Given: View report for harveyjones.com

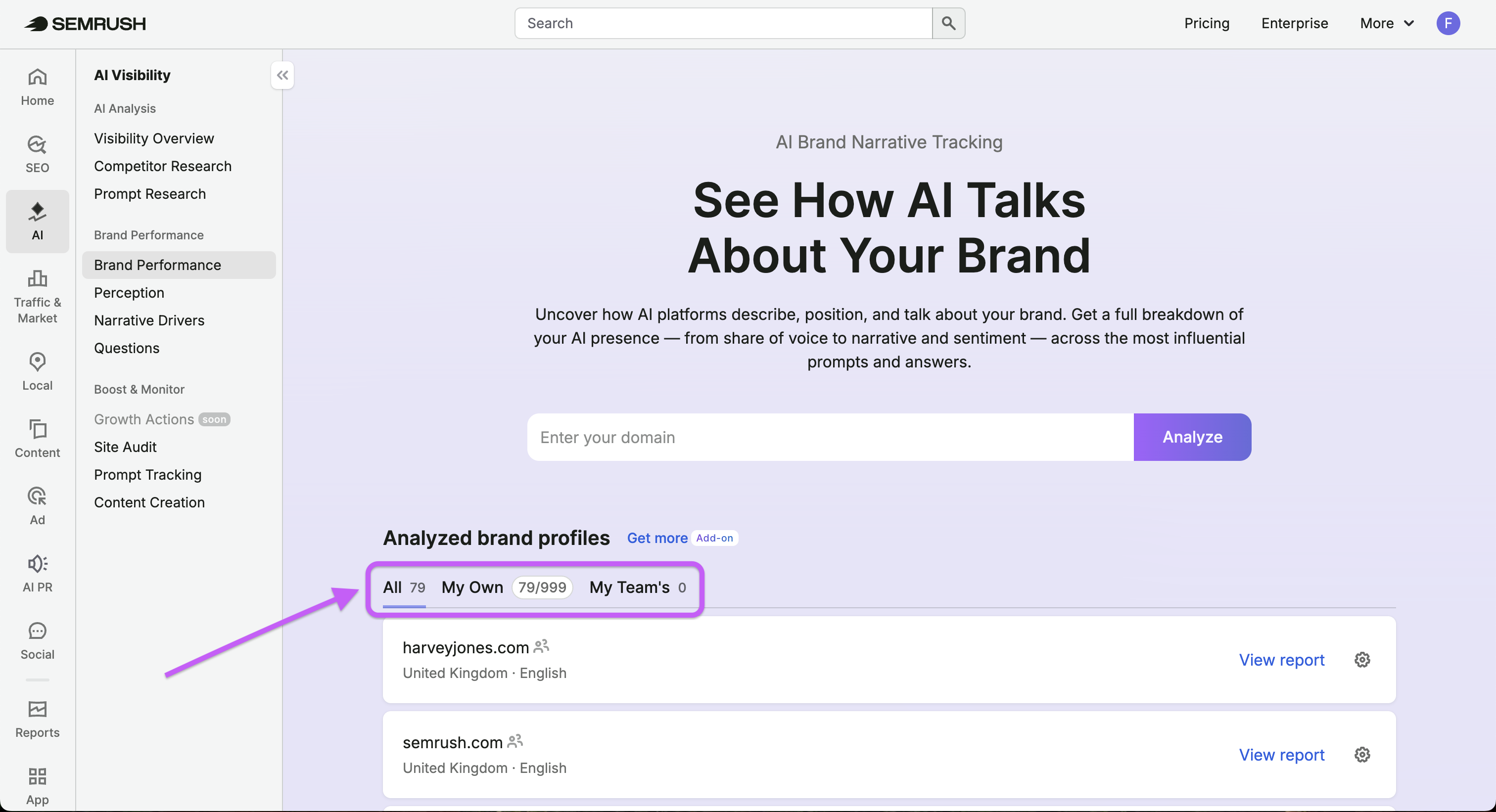Looking at the screenshot, I should 1282,659.
